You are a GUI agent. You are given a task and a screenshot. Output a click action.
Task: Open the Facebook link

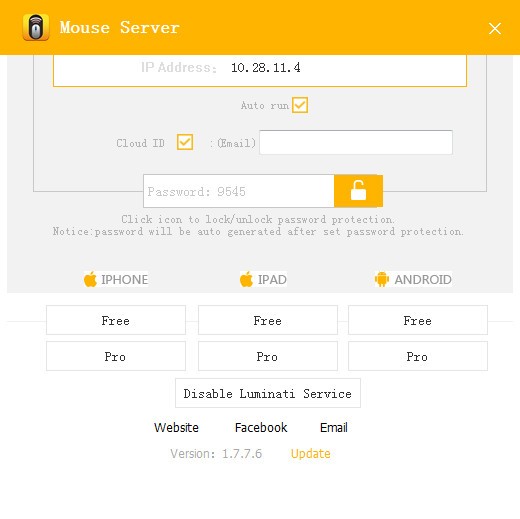(x=261, y=427)
